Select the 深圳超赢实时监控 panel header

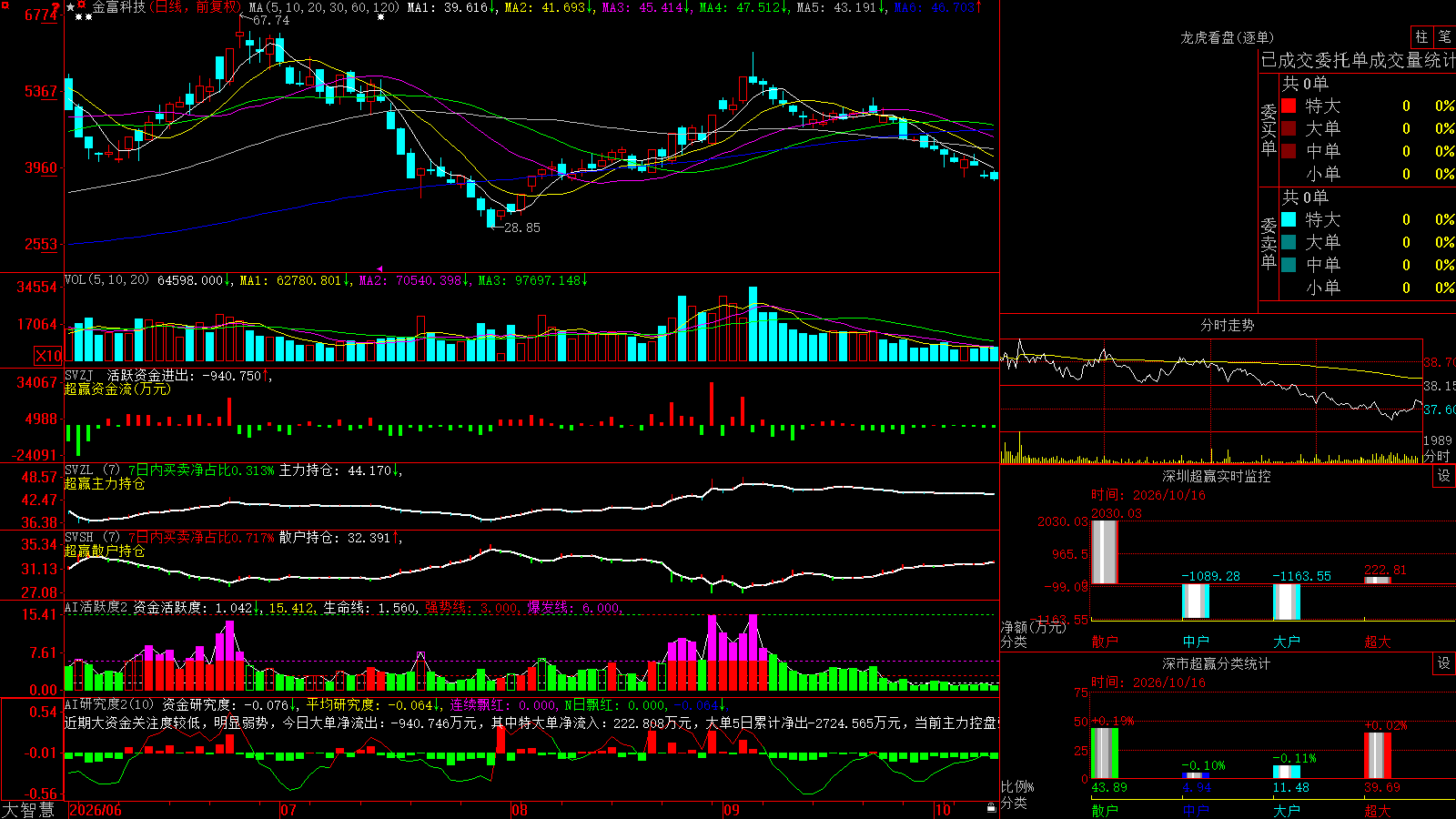(1217, 476)
